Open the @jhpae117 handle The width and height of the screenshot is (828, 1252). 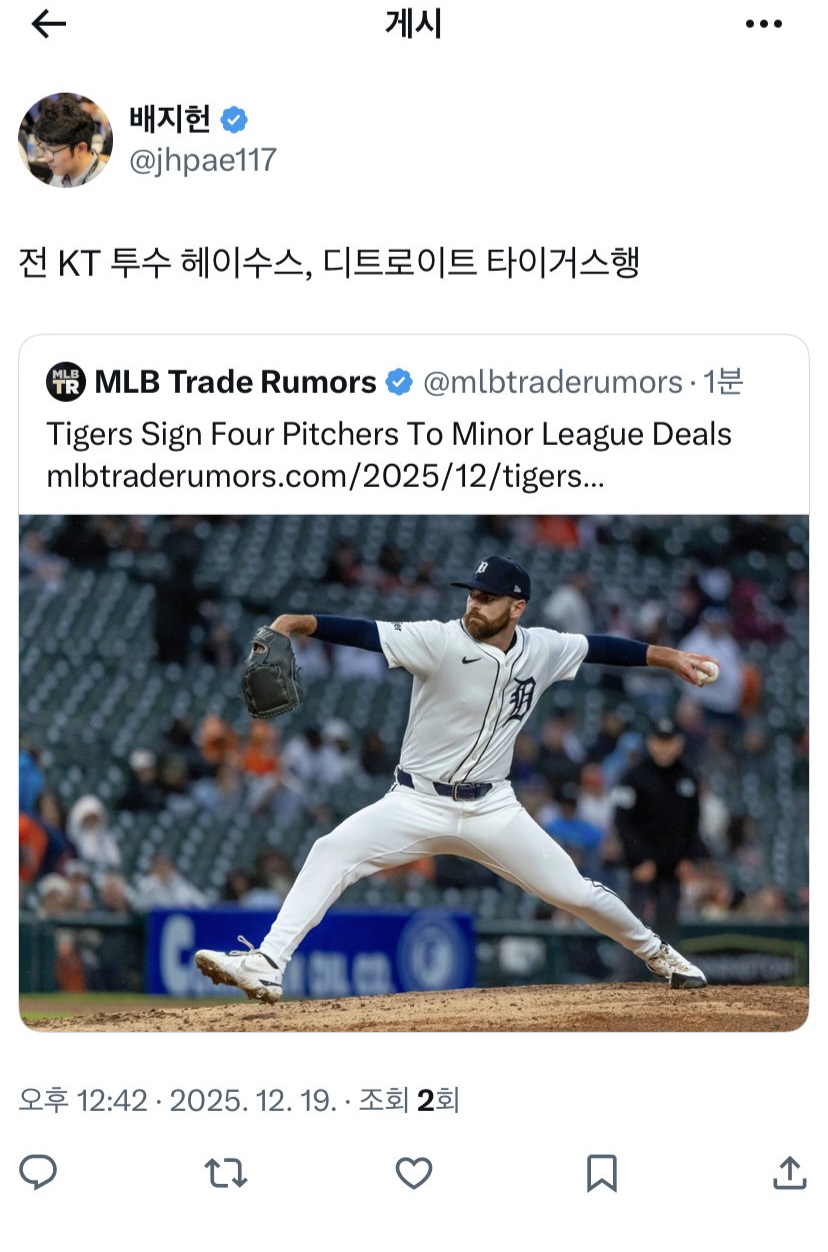tap(202, 161)
